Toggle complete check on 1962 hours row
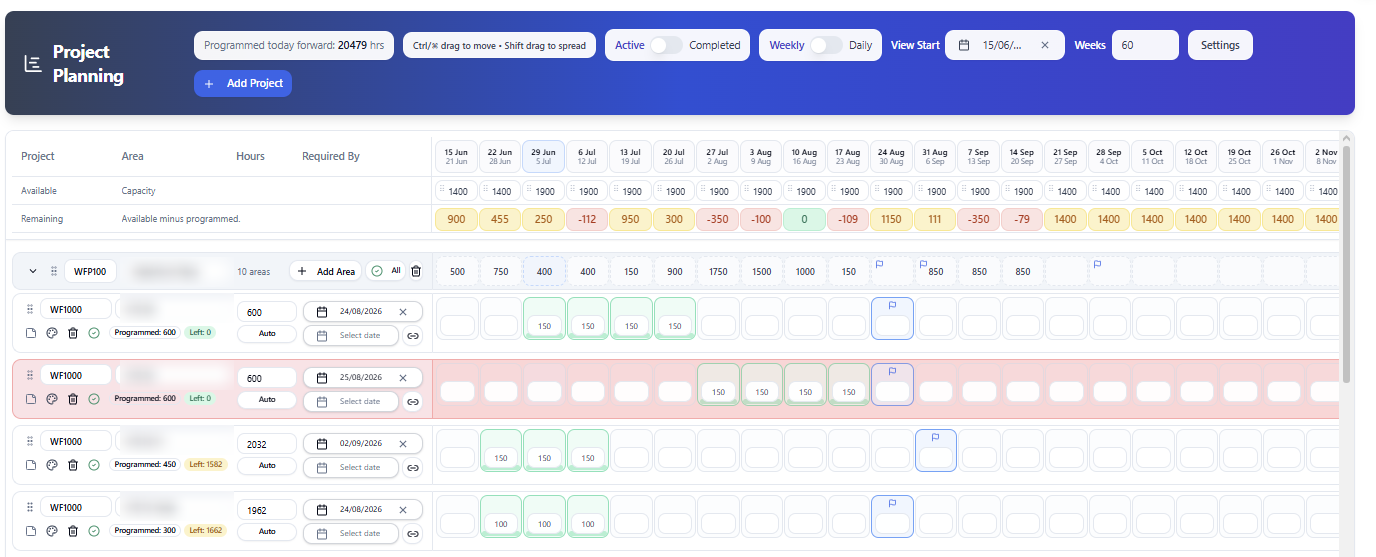Image resolution: width=1376 pixels, height=557 pixels. point(94,531)
